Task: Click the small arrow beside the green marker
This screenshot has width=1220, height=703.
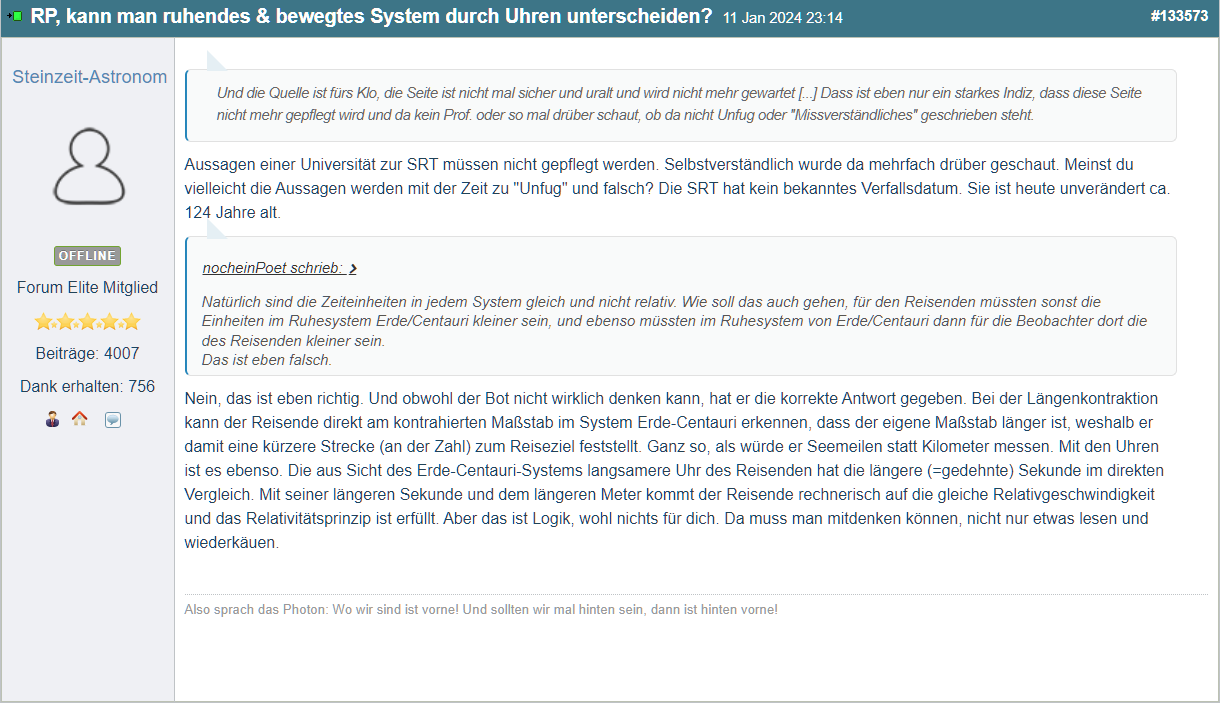Action: (9, 15)
